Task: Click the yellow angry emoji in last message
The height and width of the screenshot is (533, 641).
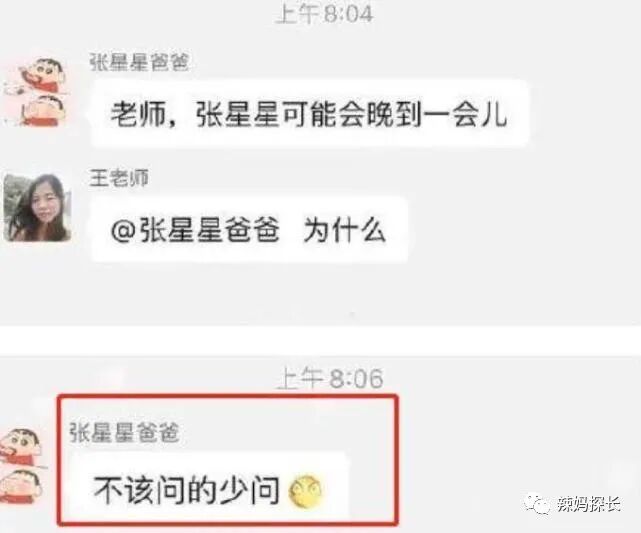Action: [x=305, y=491]
